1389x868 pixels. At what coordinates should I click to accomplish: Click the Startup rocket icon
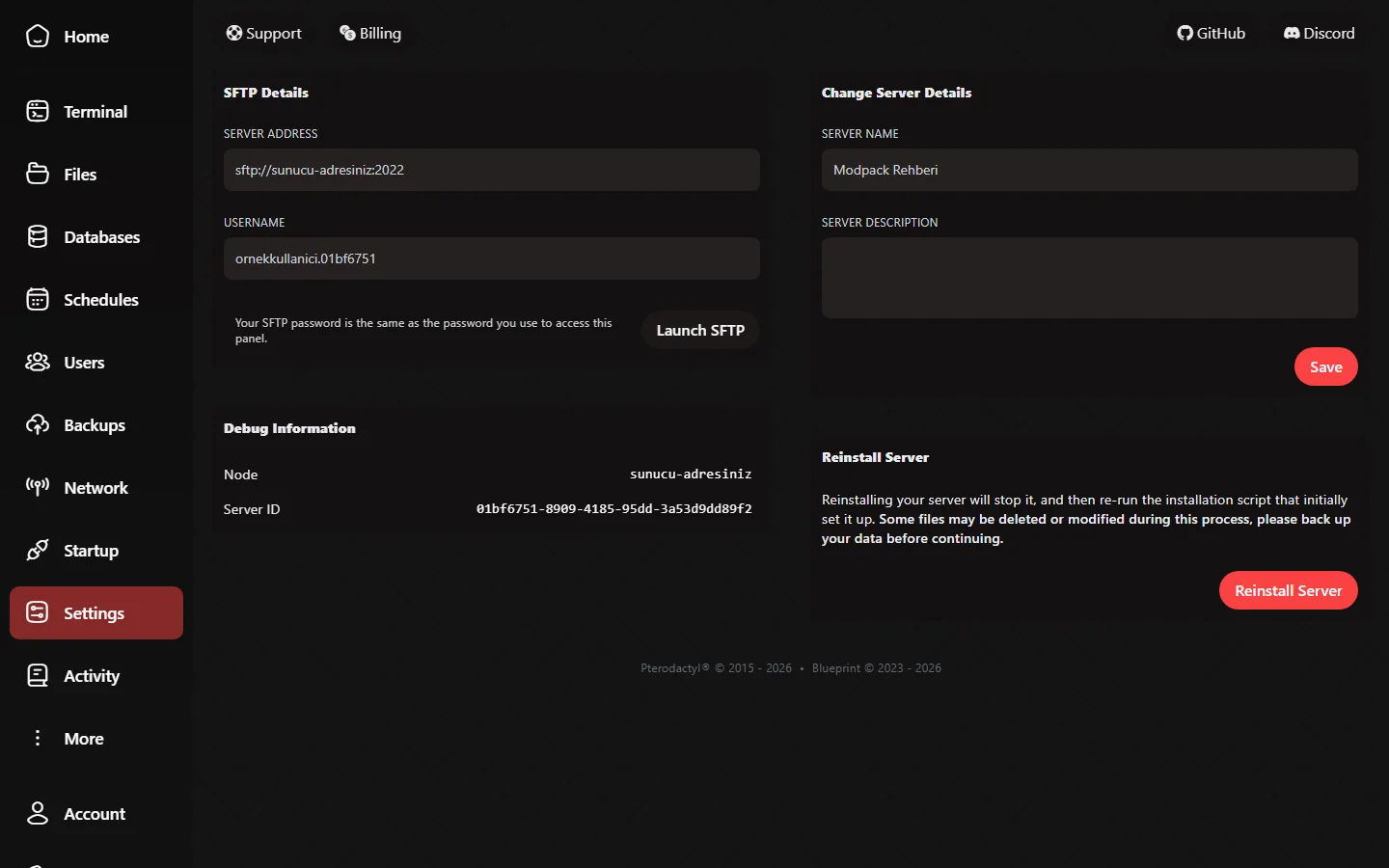38,551
